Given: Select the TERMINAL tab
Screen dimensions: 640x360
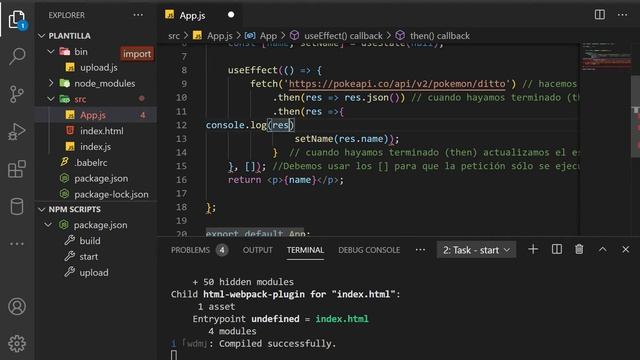Looking at the screenshot, I should (305, 250).
